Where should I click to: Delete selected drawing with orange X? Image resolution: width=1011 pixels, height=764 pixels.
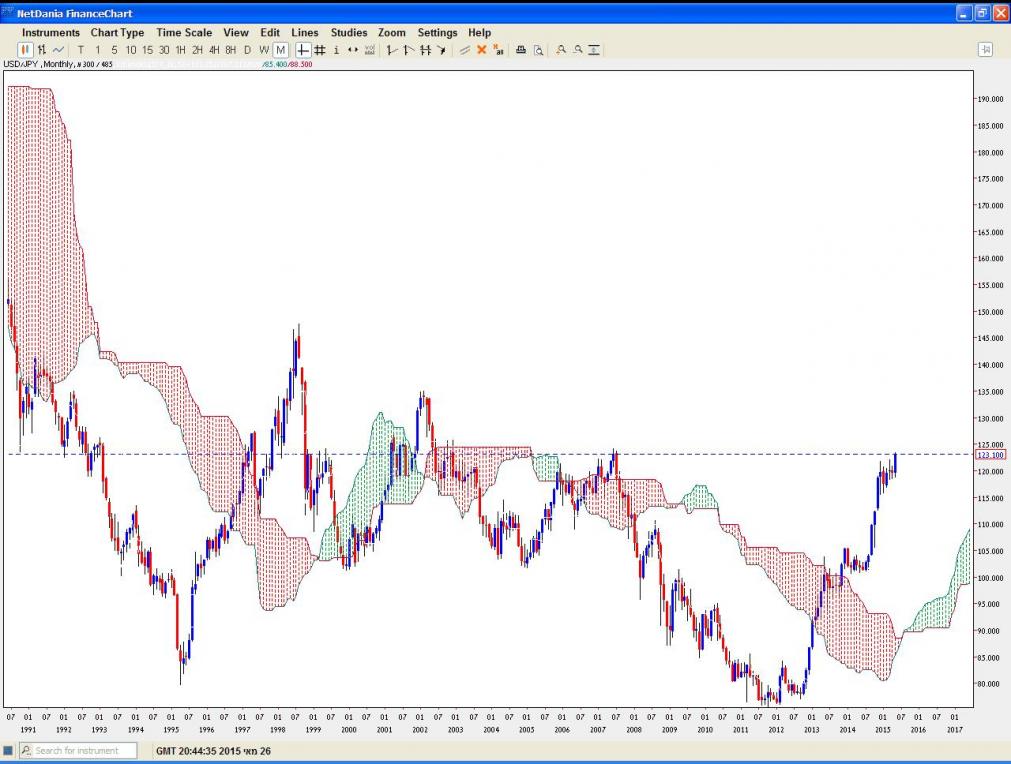481,50
